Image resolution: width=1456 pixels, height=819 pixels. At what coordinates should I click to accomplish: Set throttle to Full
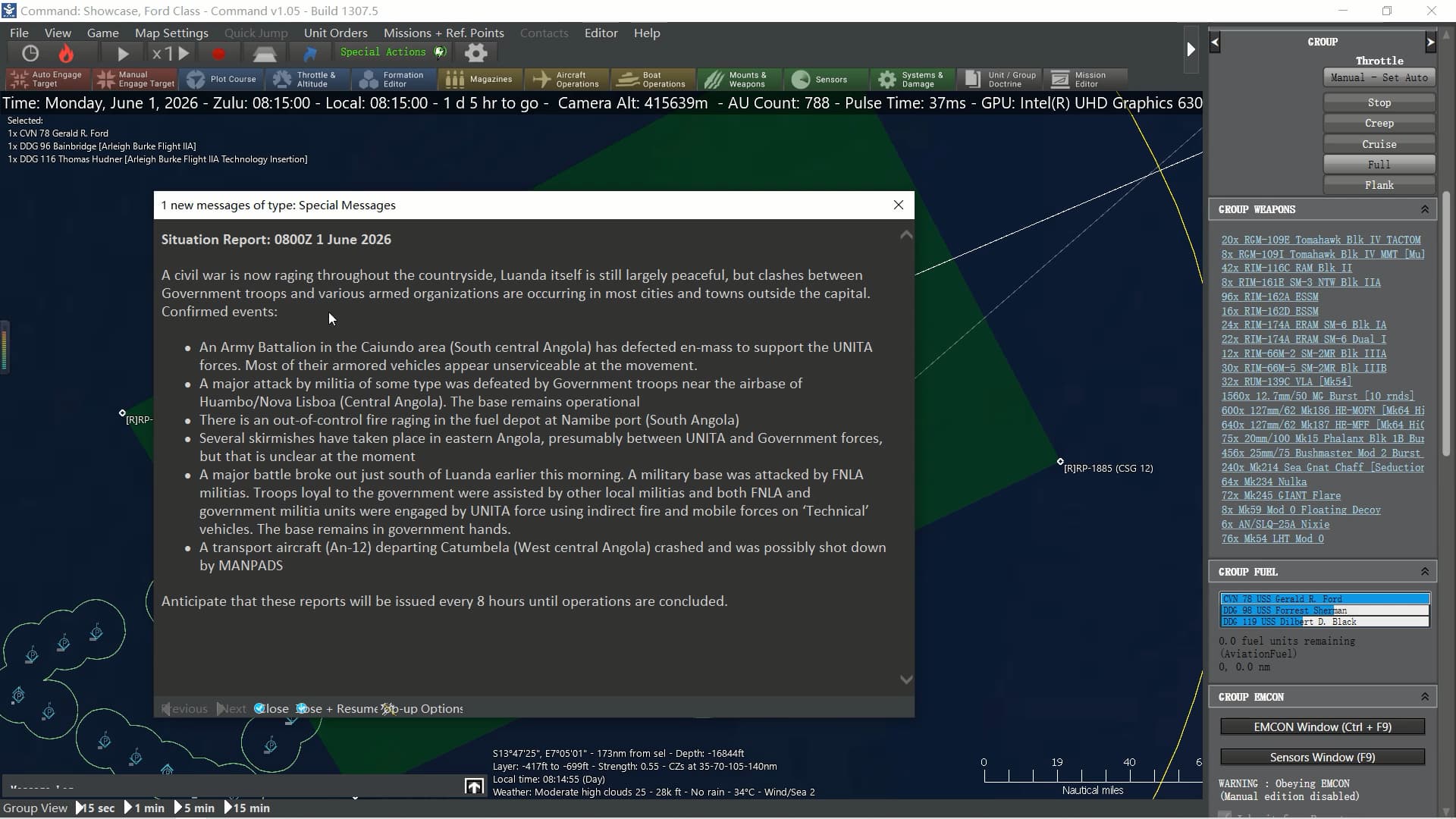[x=1379, y=165]
